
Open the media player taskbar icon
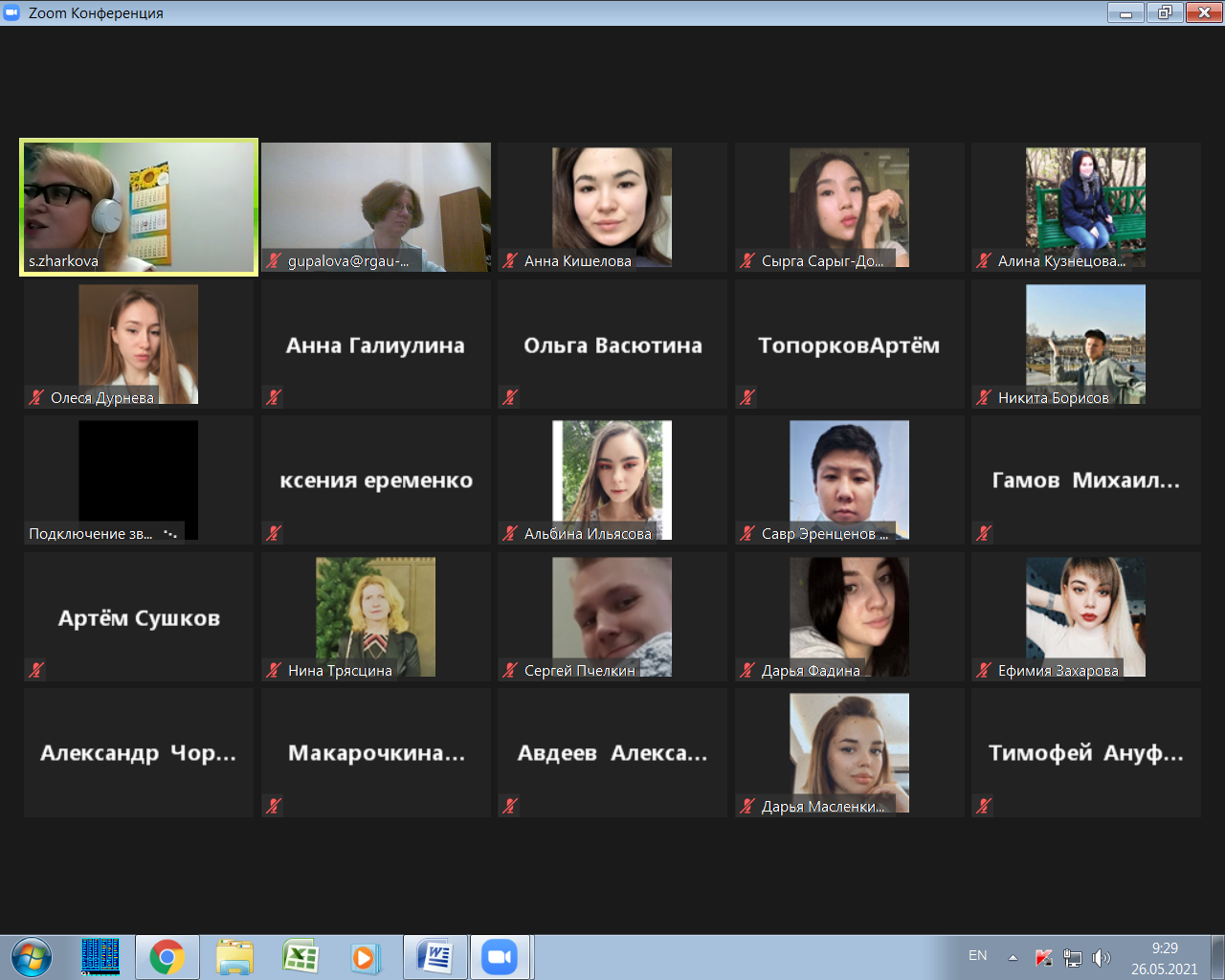pos(365,957)
